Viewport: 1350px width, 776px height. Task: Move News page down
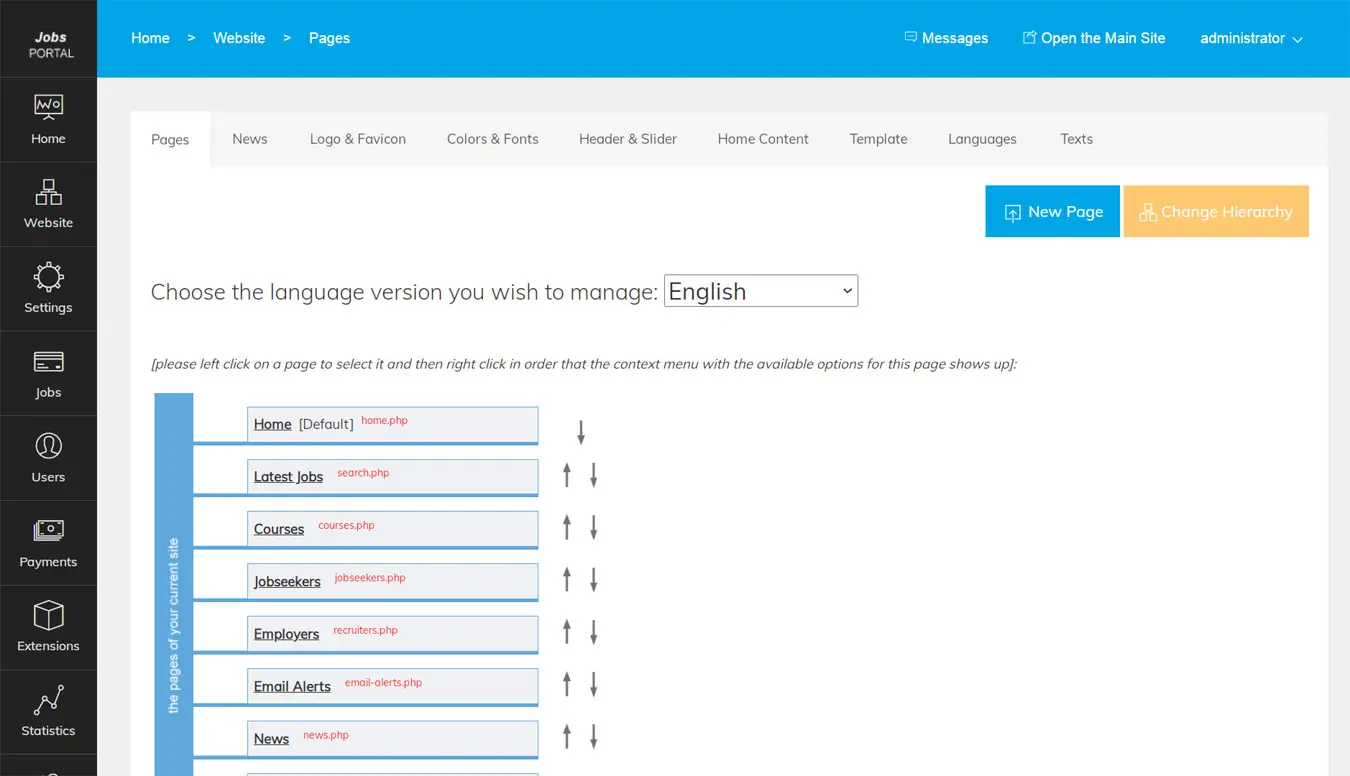click(593, 737)
